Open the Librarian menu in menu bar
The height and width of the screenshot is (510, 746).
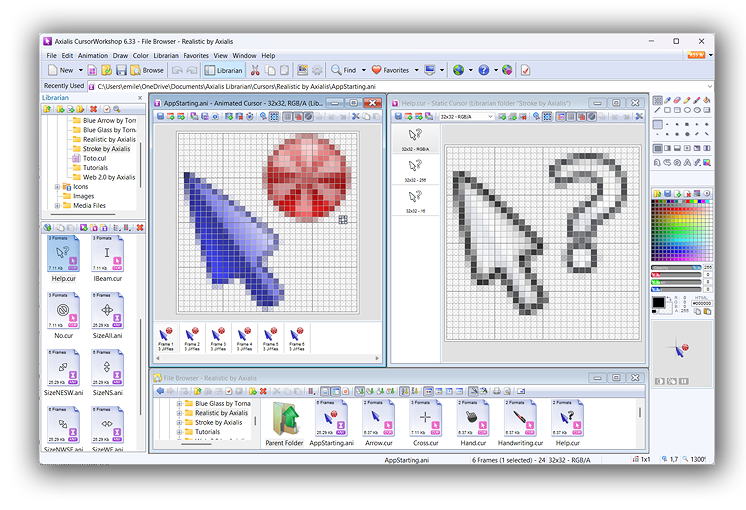tap(165, 56)
